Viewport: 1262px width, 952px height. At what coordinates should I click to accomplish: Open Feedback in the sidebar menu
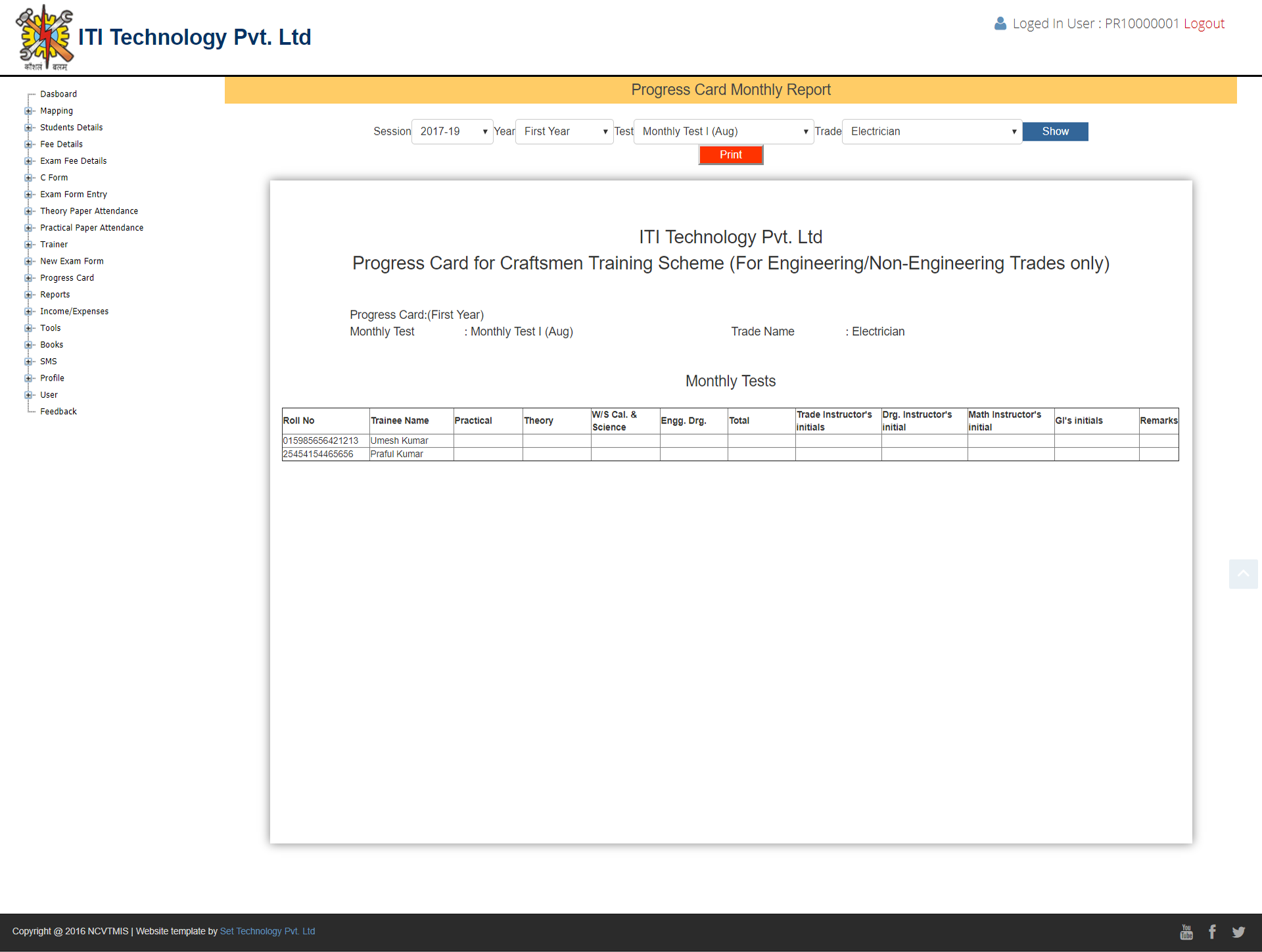point(58,412)
